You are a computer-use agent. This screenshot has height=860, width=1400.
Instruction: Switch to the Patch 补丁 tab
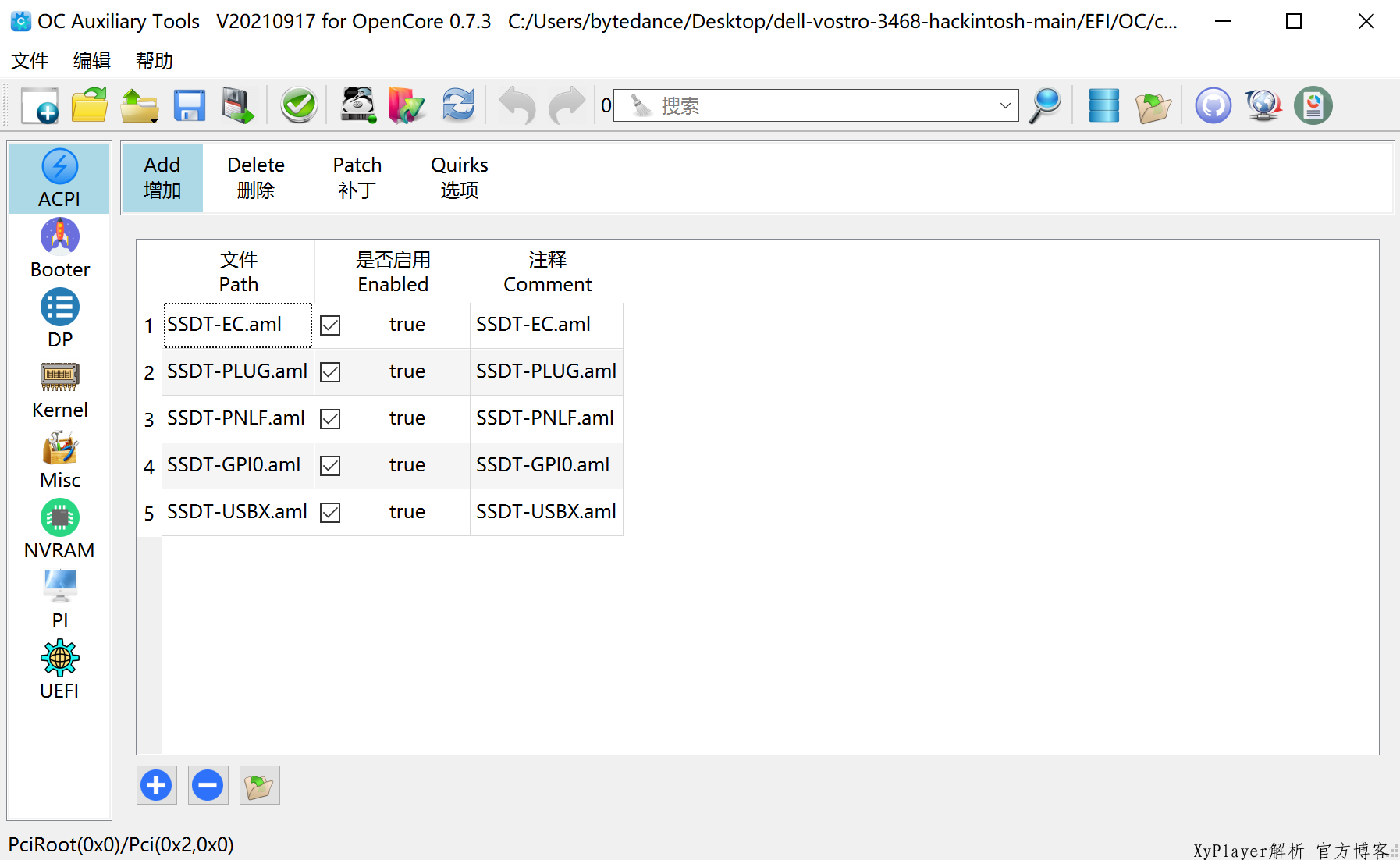pos(357,177)
